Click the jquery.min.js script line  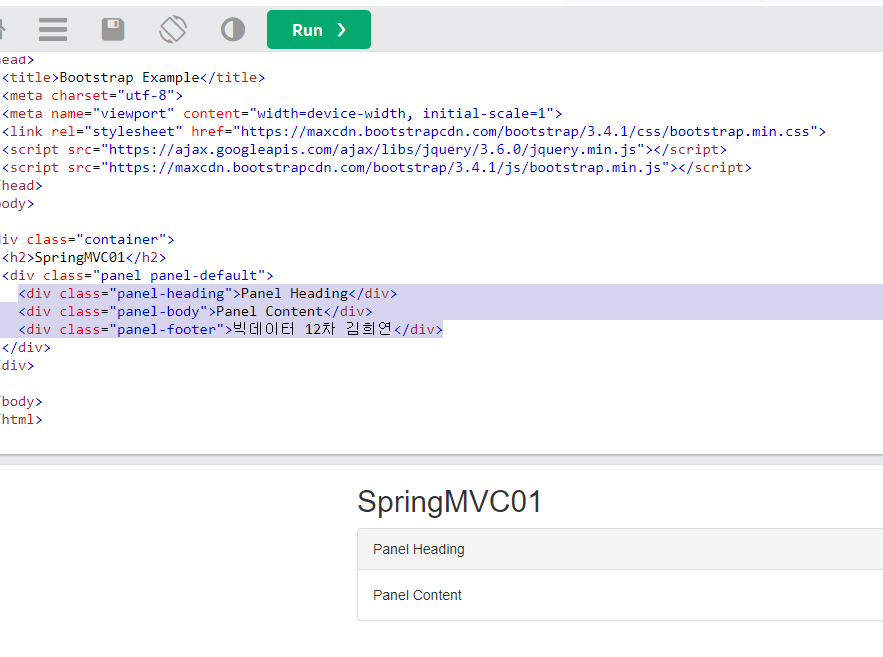pos(364,150)
